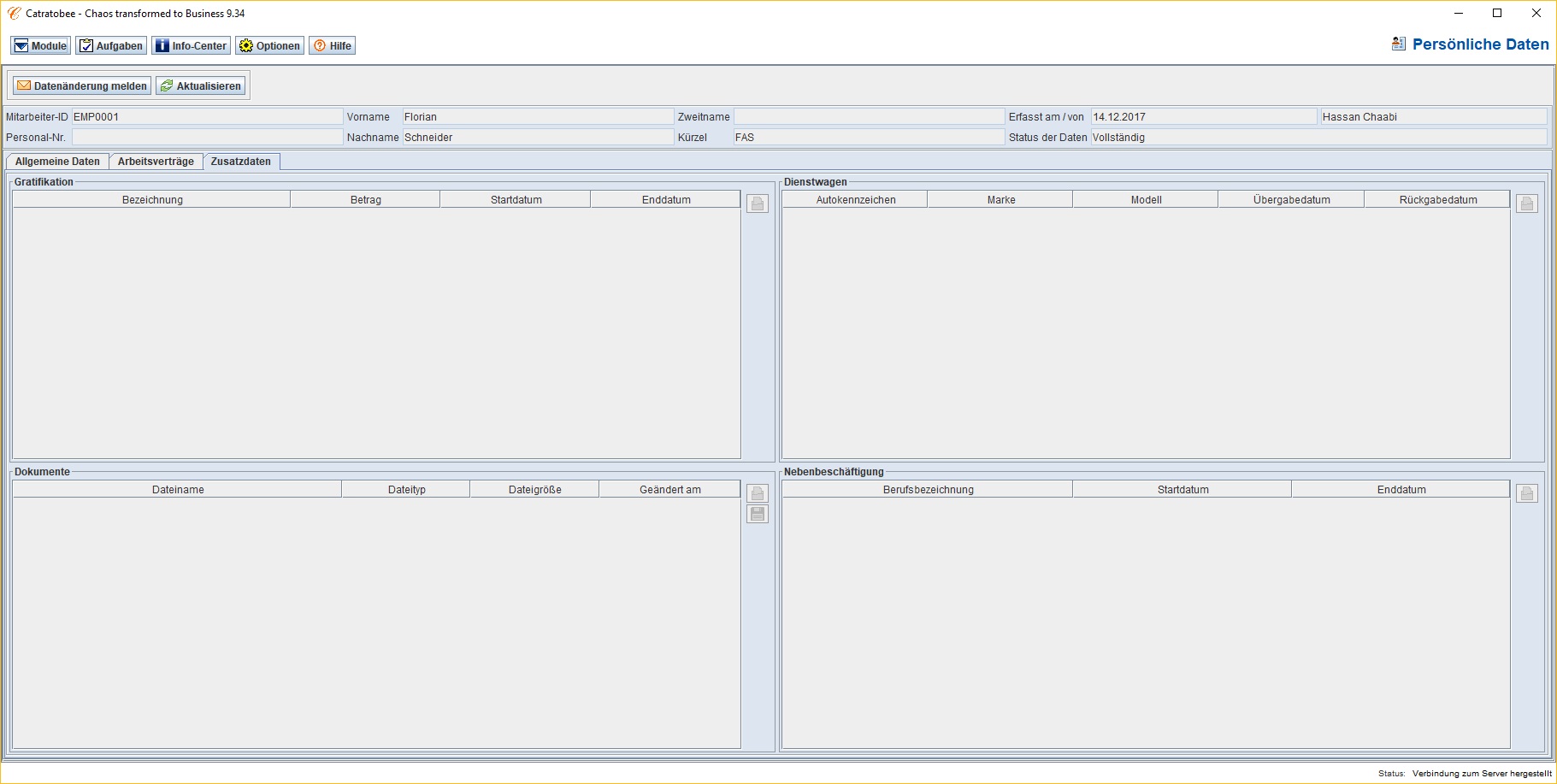Image resolution: width=1557 pixels, height=784 pixels.
Task: Click the open icon beside Gratifikation table
Action: coord(757,203)
